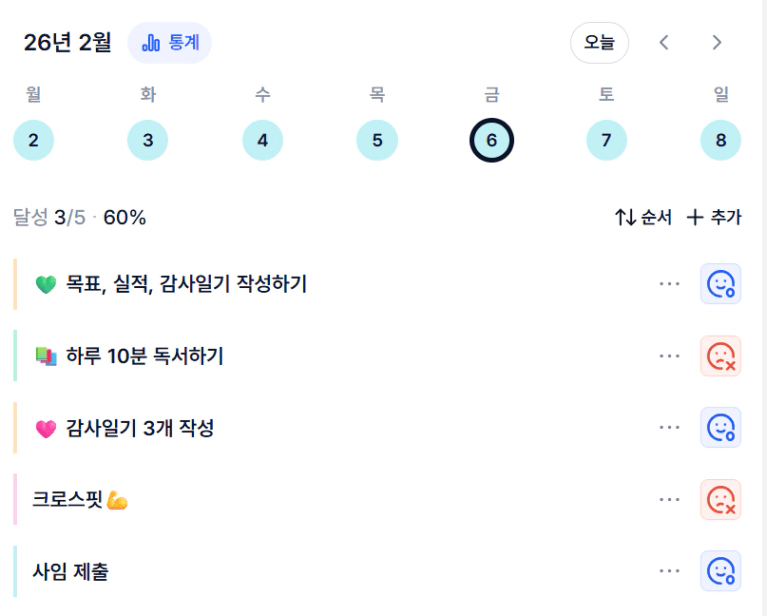The height and width of the screenshot is (616, 767).
Task: Go to previous week with left chevron
Action: point(664,43)
